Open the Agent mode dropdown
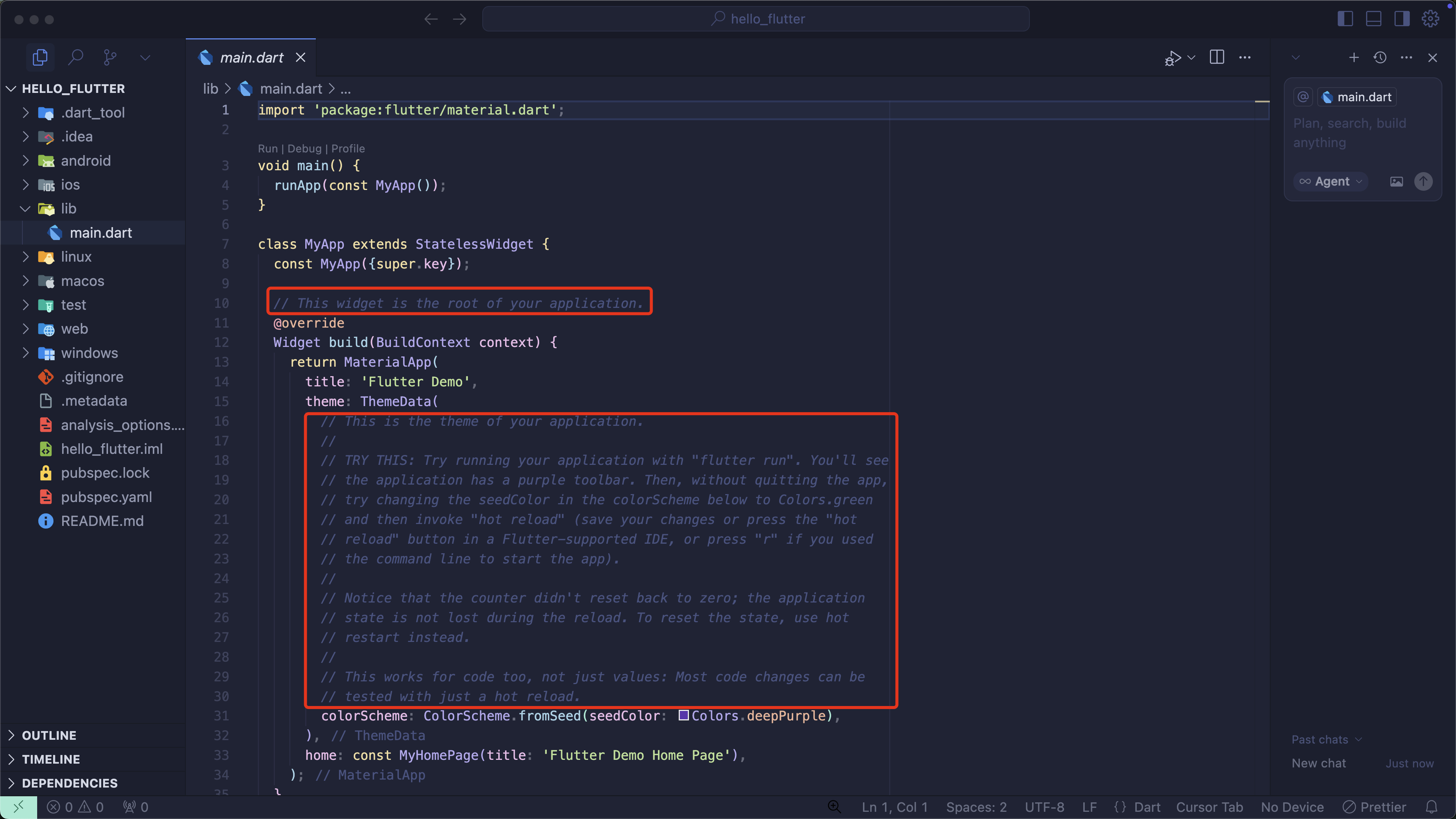Image resolution: width=1456 pixels, height=819 pixels. 1331,182
